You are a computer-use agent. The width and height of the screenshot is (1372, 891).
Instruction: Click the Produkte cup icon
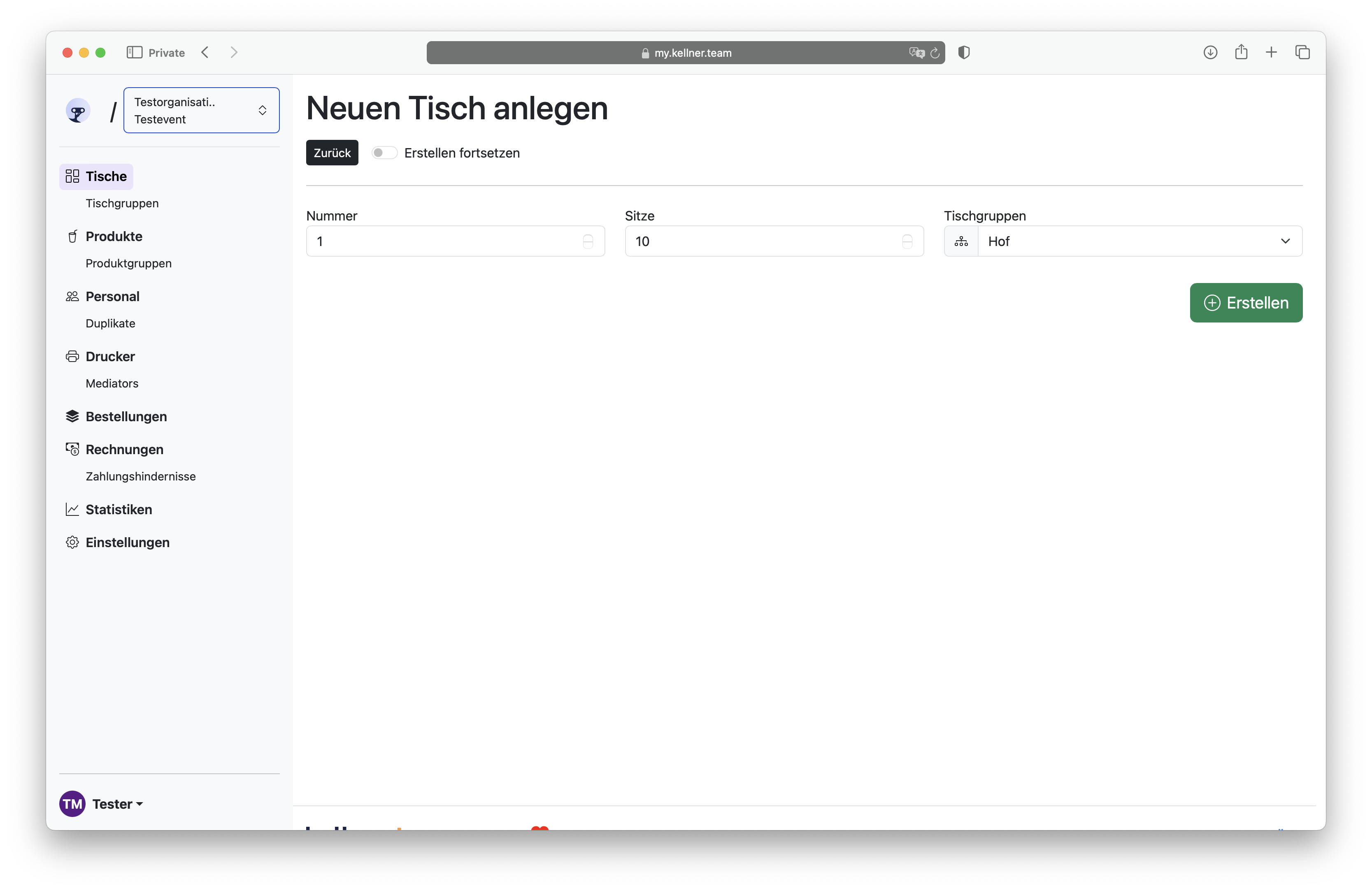click(72, 236)
